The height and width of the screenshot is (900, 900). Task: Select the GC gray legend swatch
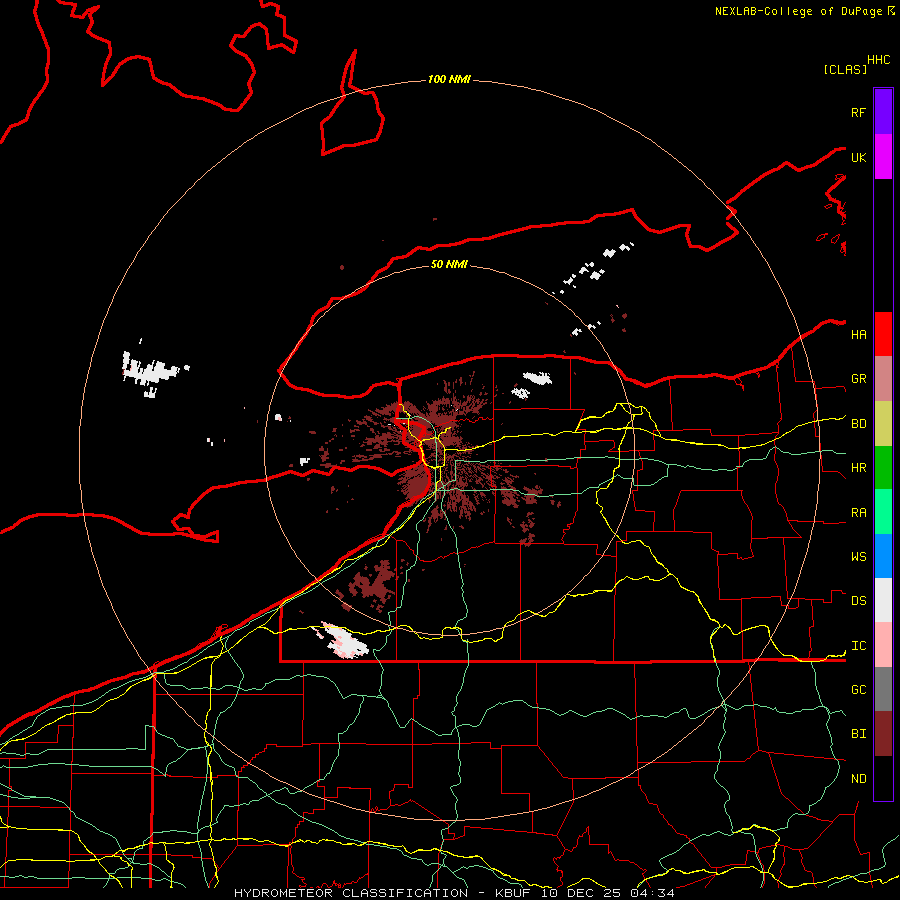tap(883, 689)
